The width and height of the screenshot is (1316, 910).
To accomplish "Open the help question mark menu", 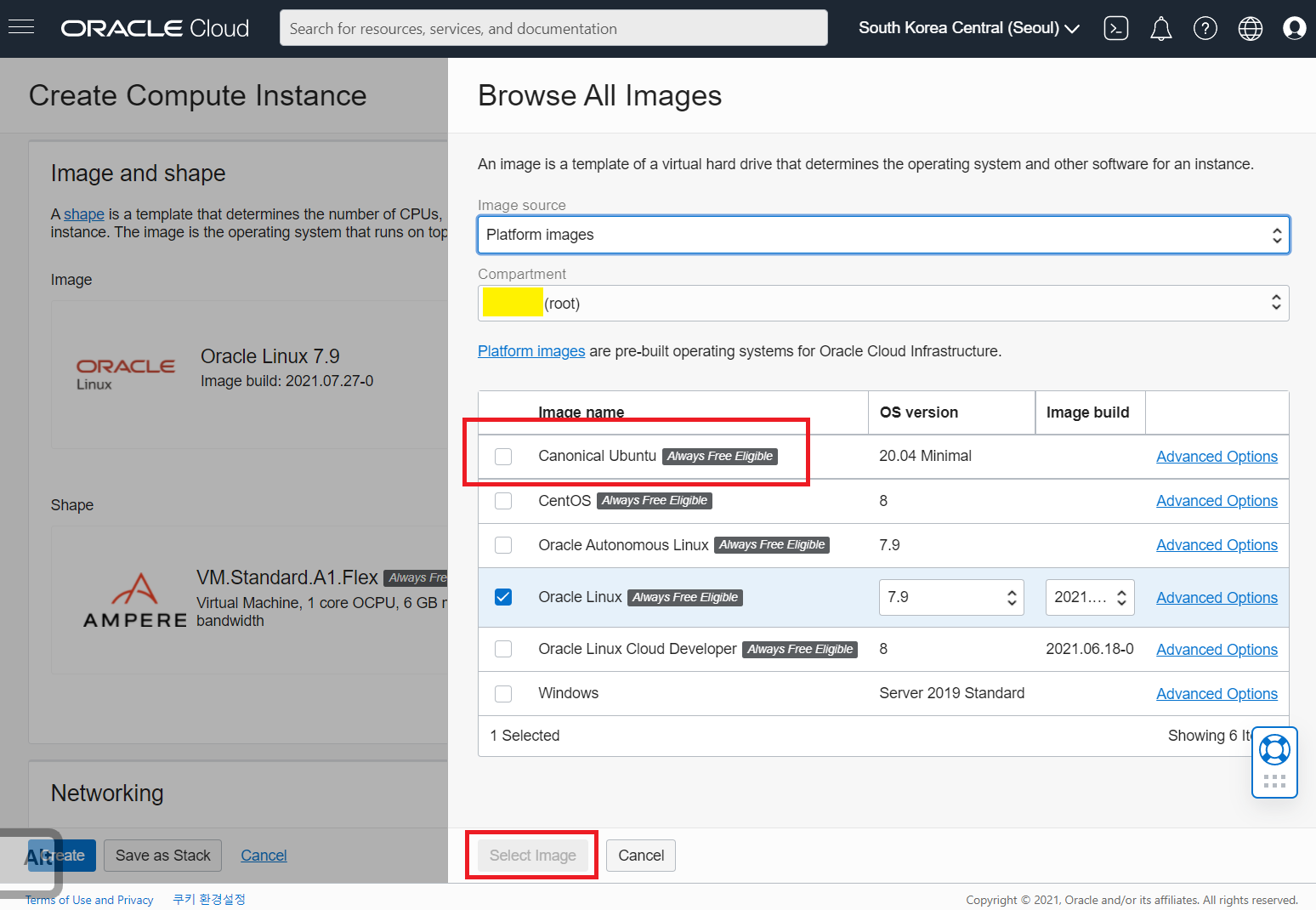I will point(1205,28).
